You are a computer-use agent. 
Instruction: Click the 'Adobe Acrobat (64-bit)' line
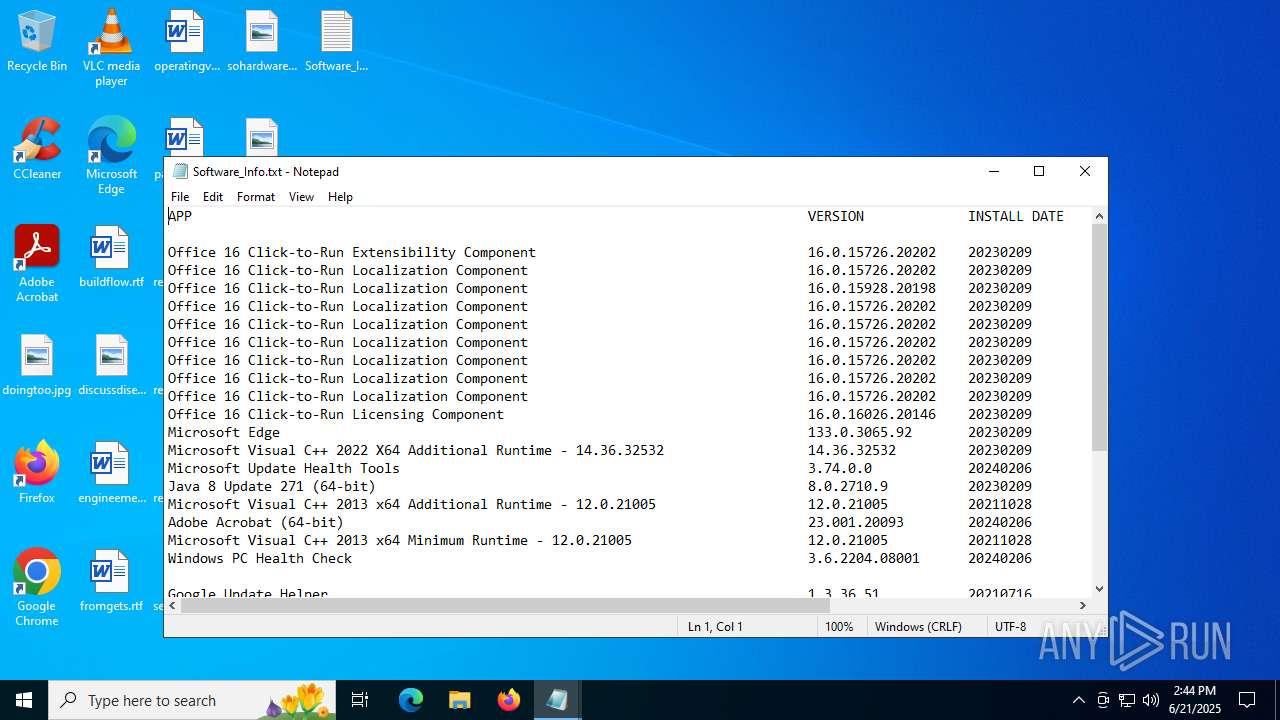[x=256, y=522]
